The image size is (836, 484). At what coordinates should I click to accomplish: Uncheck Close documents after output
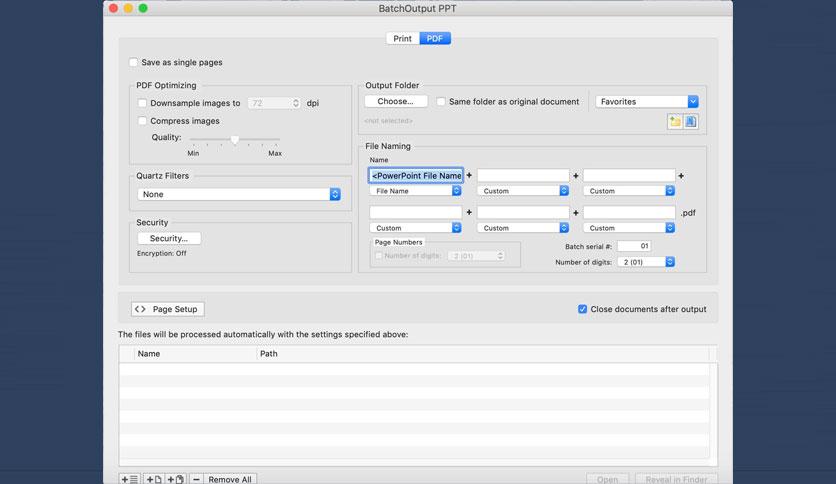(x=582, y=309)
